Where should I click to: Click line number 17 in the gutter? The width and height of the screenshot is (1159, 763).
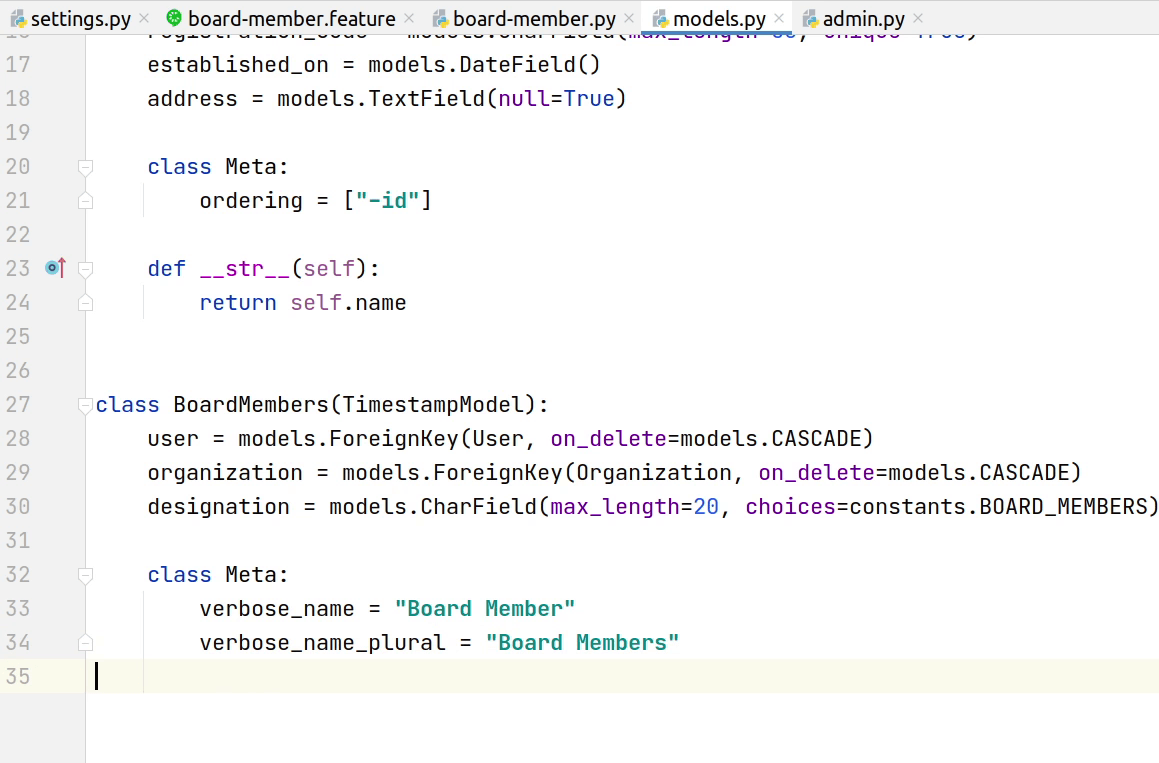(x=18, y=64)
